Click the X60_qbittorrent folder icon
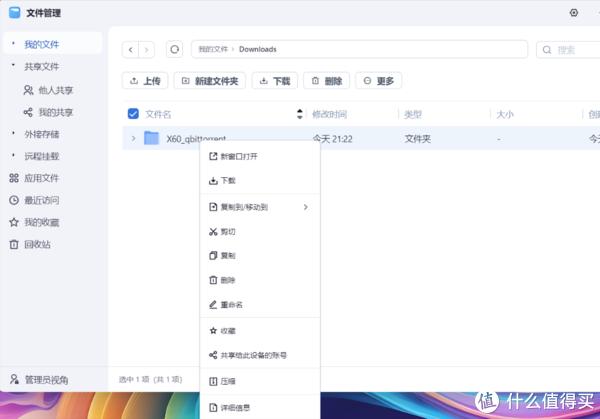The height and width of the screenshot is (419, 600). 152,138
